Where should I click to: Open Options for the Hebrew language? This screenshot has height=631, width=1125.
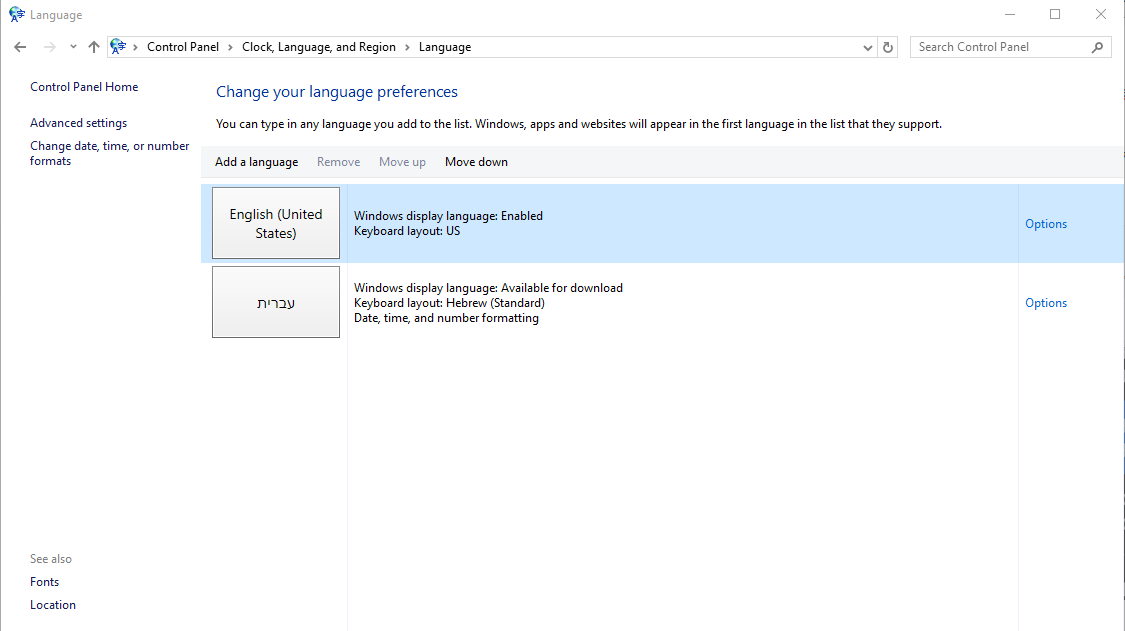[1045, 303]
